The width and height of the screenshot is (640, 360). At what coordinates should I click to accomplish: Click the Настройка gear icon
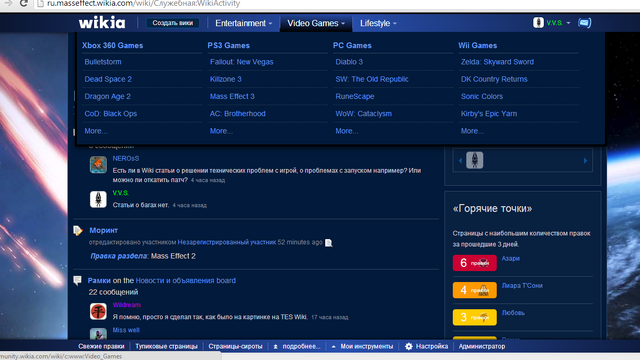(409, 346)
